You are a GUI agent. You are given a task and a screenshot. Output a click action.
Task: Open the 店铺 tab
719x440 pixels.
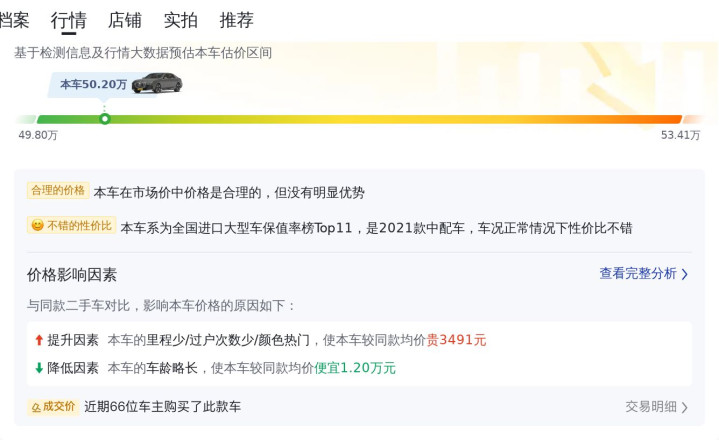(125, 20)
